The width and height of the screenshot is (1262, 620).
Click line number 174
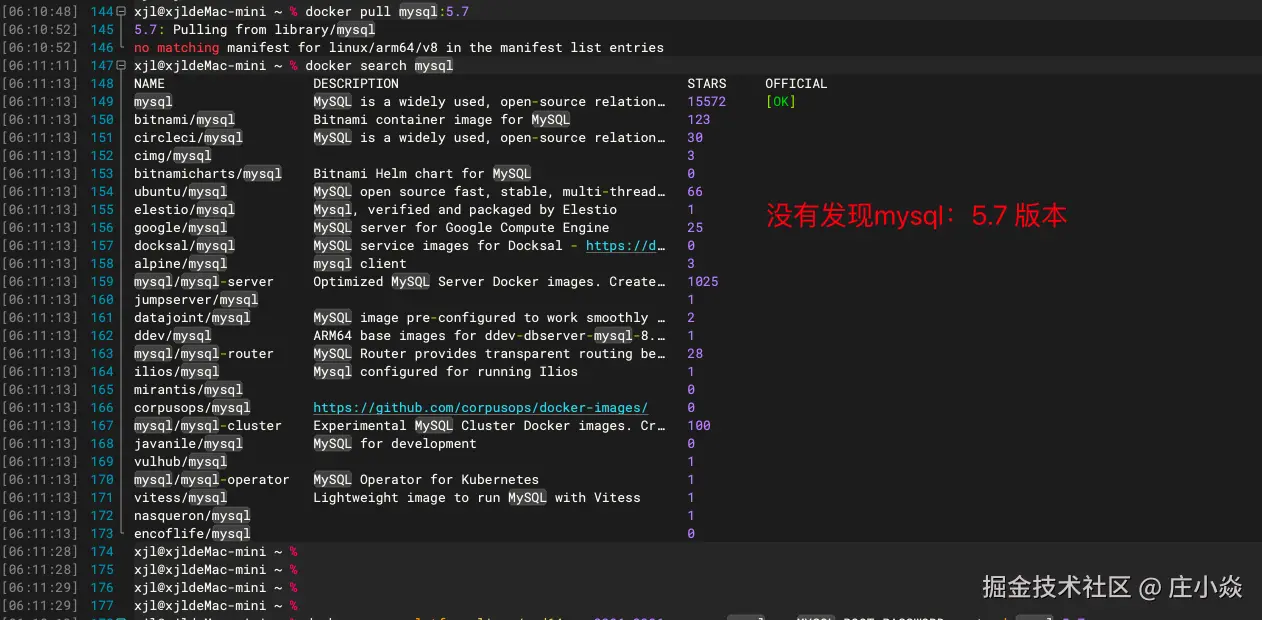(x=102, y=552)
